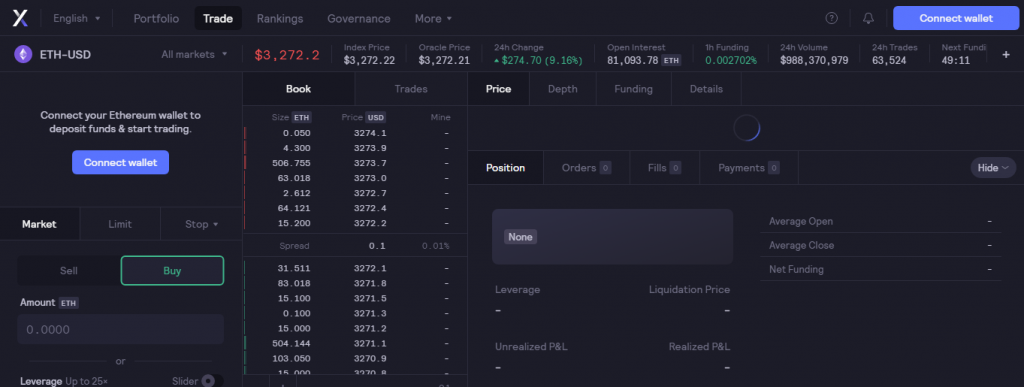Image resolution: width=1024 pixels, height=387 pixels.
Task: Click bid order at price 3271.8
Action: (x=355, y=283)
